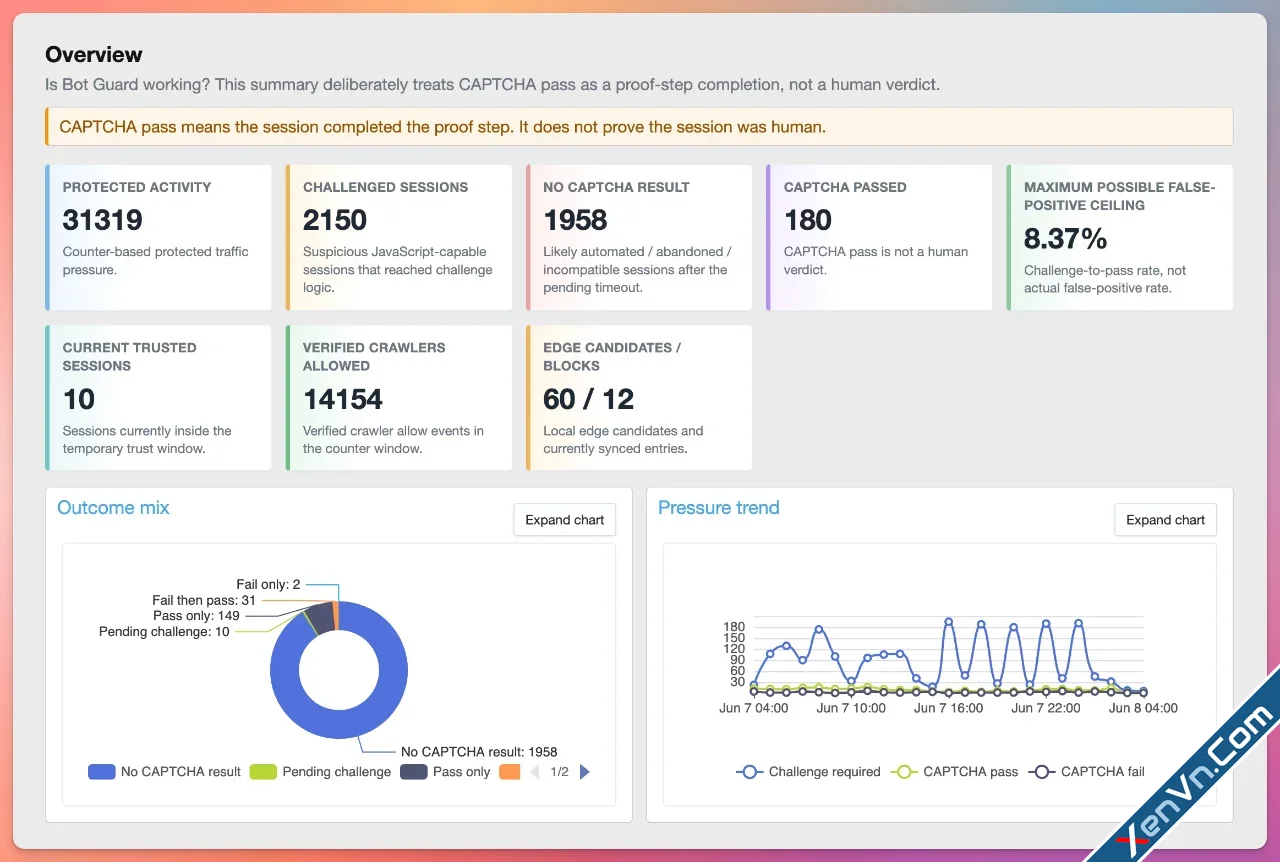The image size is (1280, 862).
Task: Toggle the Challenge required series legend
Action: coord(808,772)
